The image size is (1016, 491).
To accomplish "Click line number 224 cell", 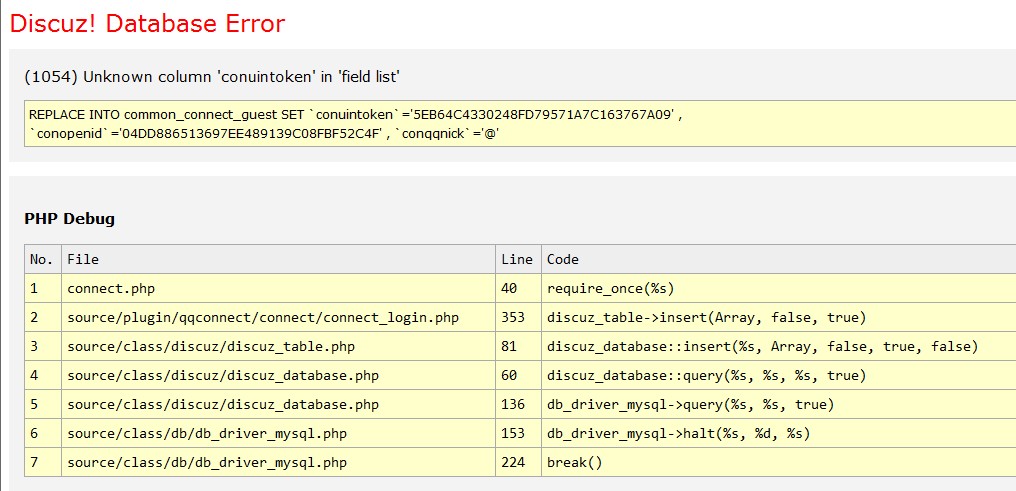I will tap(513, 462).
